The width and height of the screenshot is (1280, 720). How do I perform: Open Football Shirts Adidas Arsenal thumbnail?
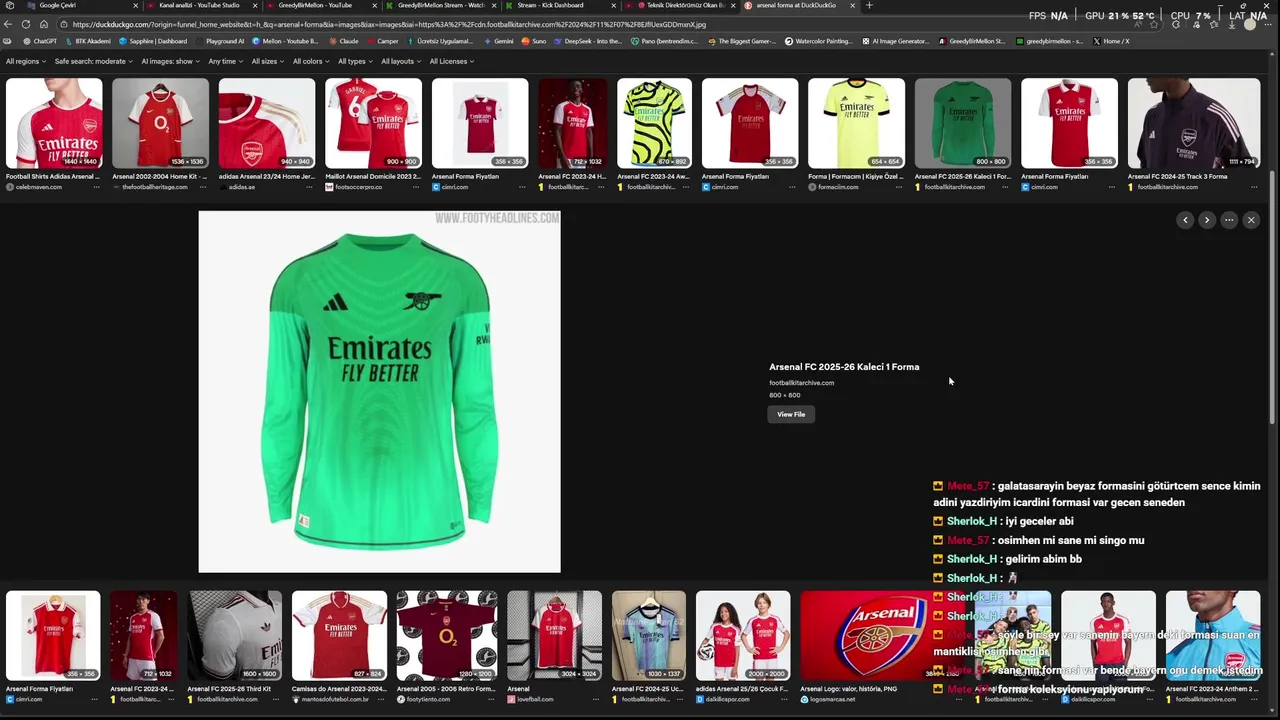click(x=54, y=124)
